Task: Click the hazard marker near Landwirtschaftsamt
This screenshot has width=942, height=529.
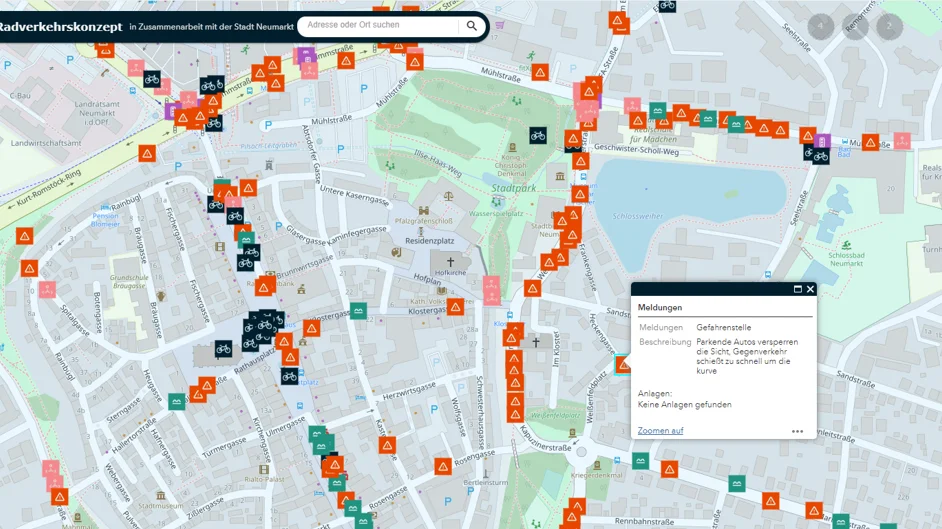Action: point(147,154)
